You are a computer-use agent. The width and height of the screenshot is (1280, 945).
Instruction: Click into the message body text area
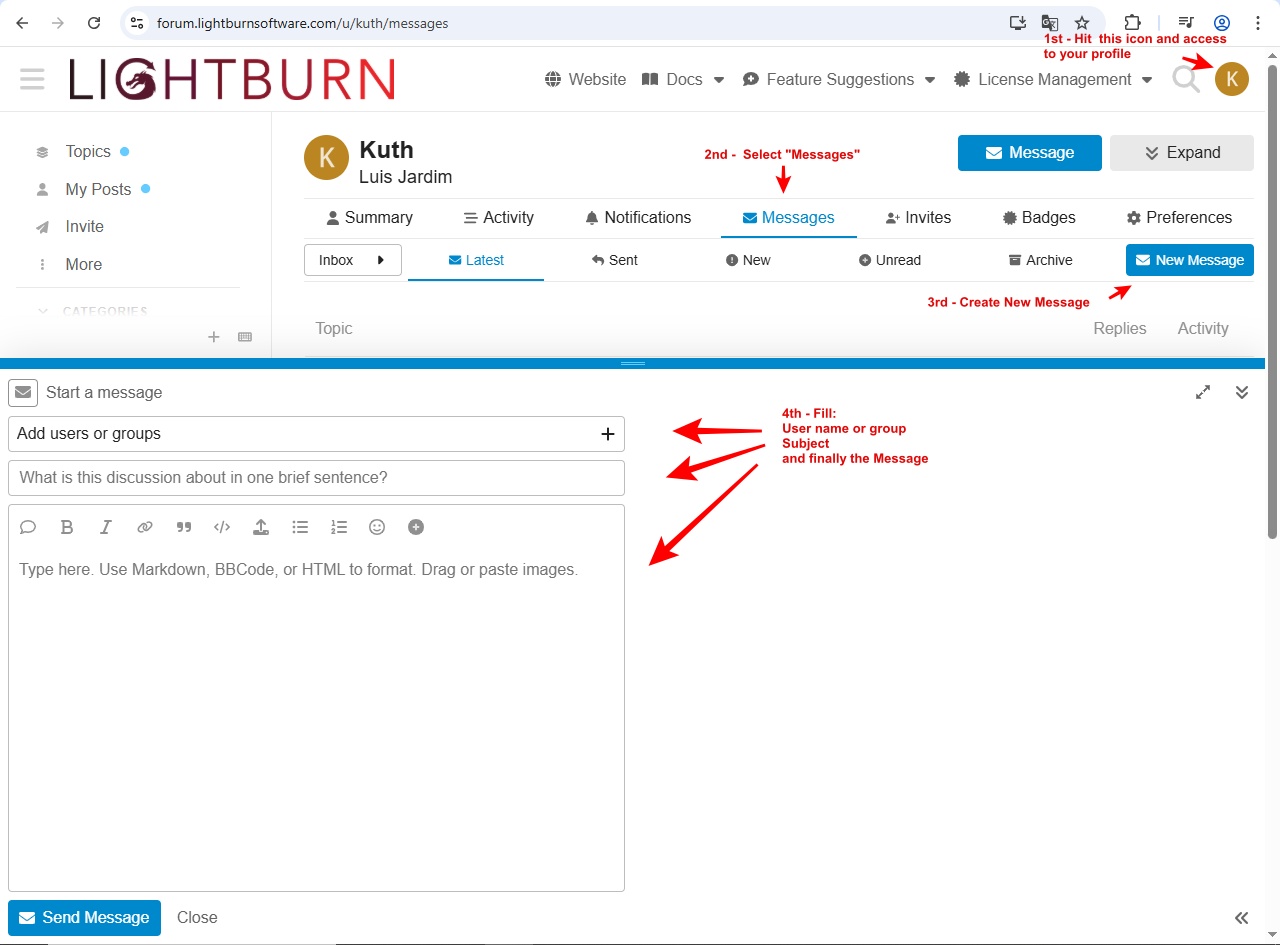(316, 718)
